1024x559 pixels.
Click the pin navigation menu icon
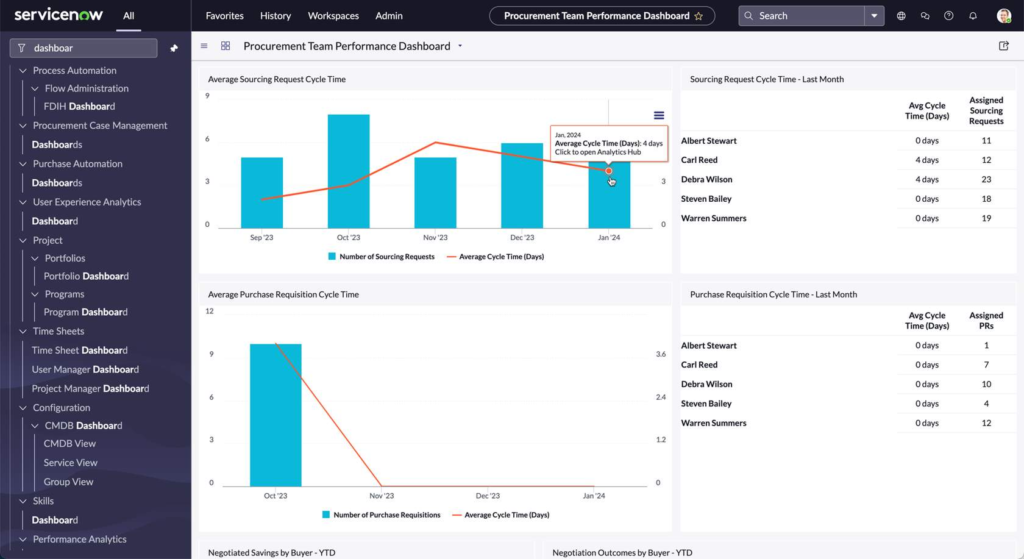[174, 48]
